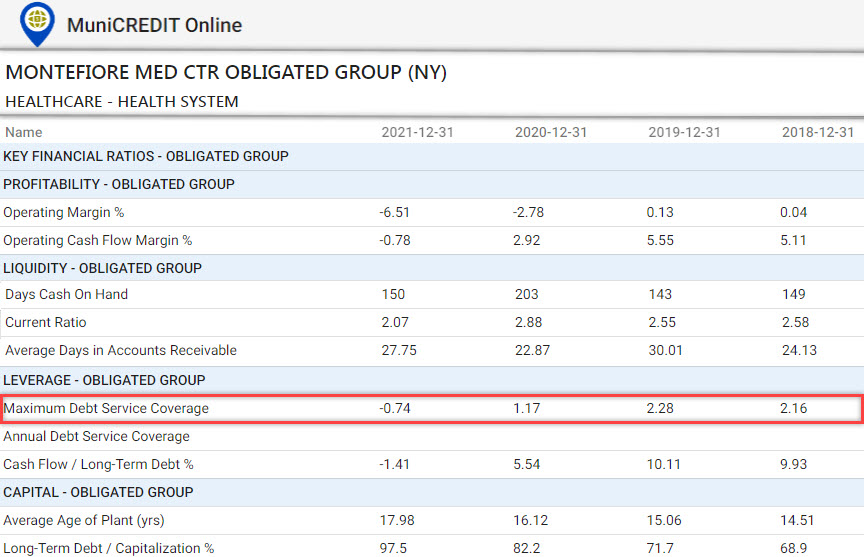Screen dimensions: 864x557
Task: Click Average Age of Plant value 15.06
Action: click(664, 521)
